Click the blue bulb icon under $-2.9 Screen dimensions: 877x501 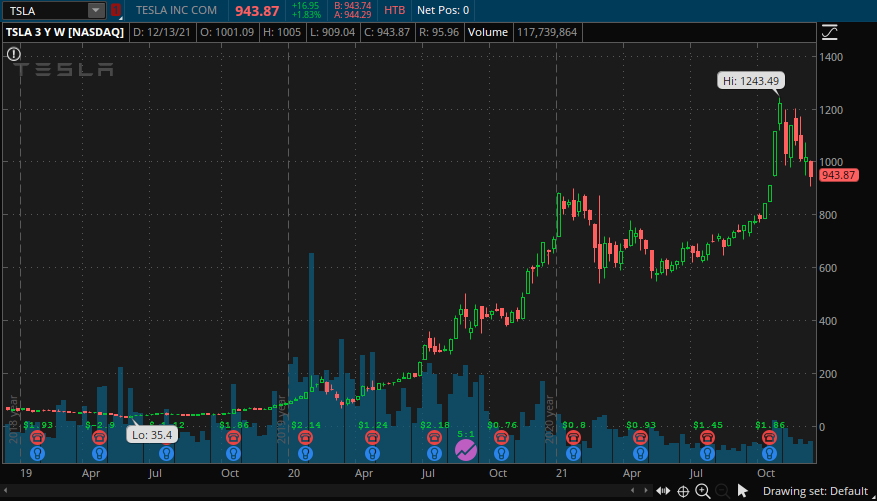(x=100, y=453)
